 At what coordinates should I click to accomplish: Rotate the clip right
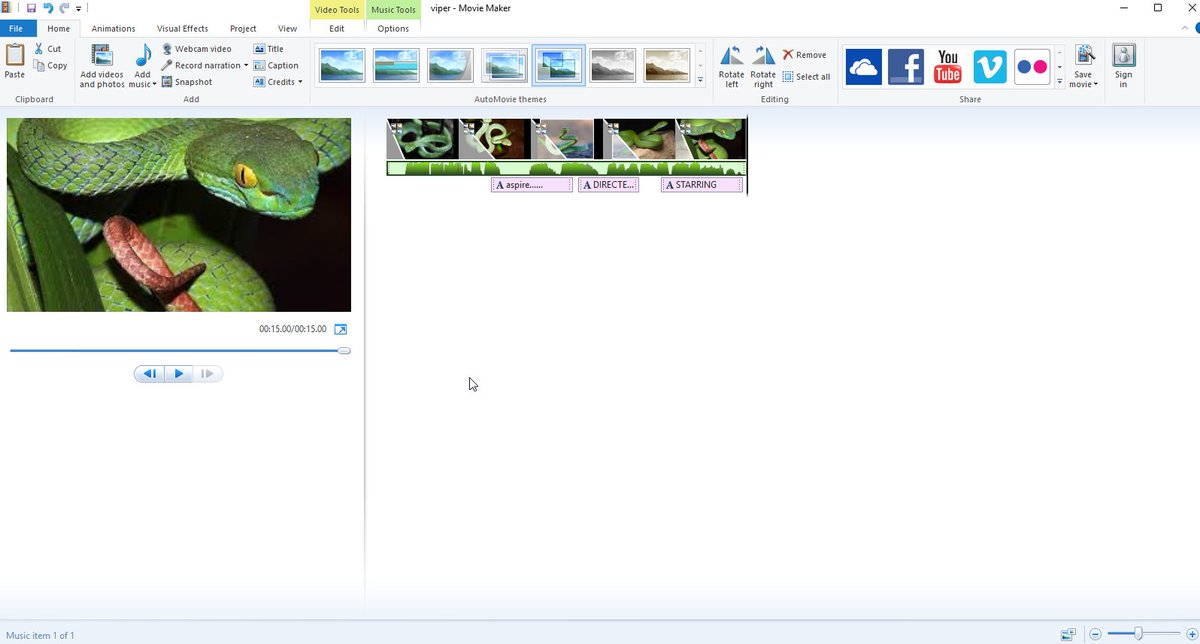pos(763,66)
